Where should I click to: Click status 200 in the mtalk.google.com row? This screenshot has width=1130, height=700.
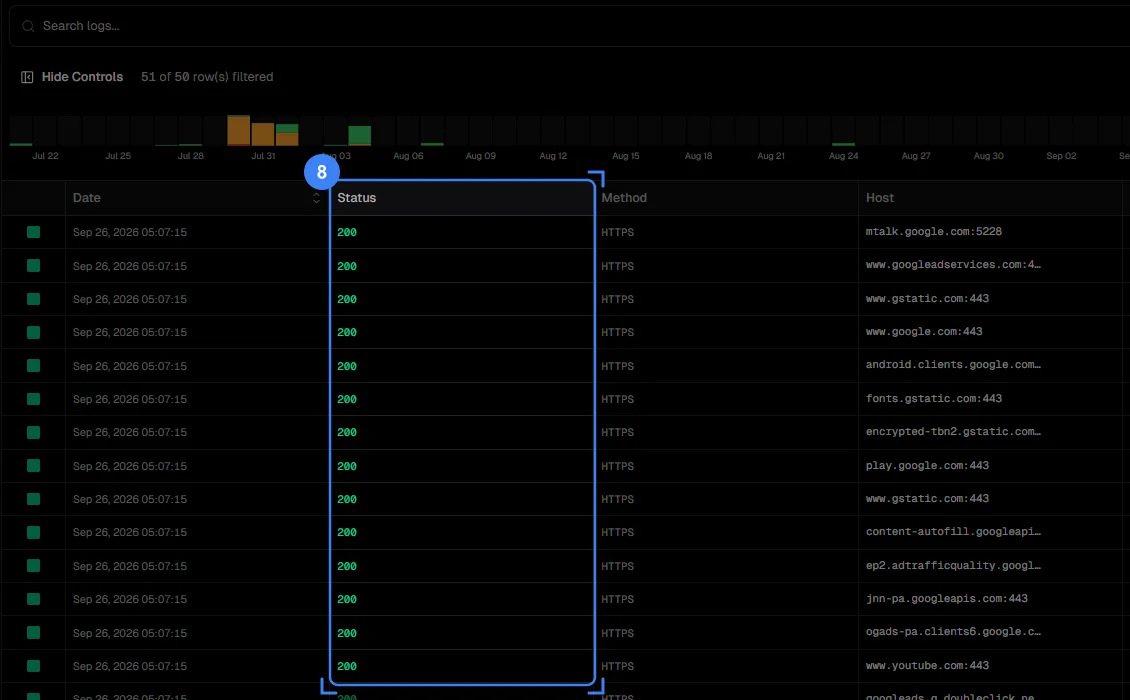click(x=347, y=232)
